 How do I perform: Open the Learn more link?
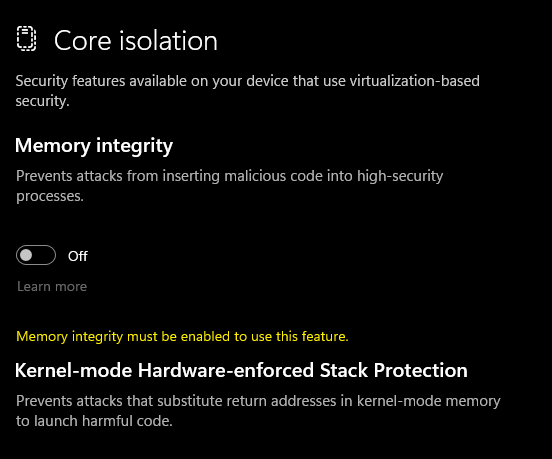click(52, 287)
